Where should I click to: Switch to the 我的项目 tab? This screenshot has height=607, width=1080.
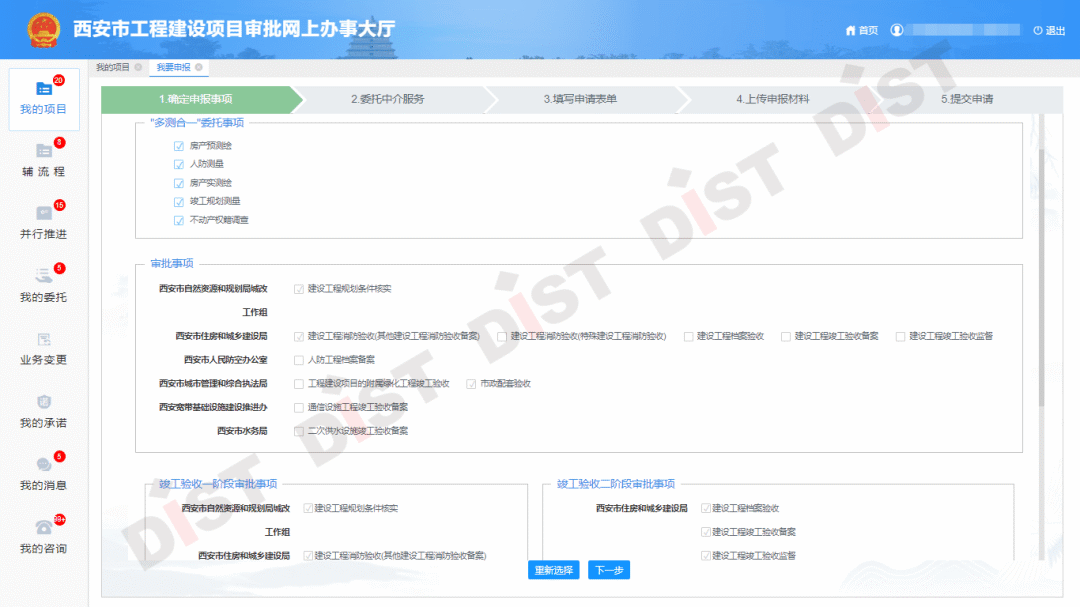[x=113, y=67]
